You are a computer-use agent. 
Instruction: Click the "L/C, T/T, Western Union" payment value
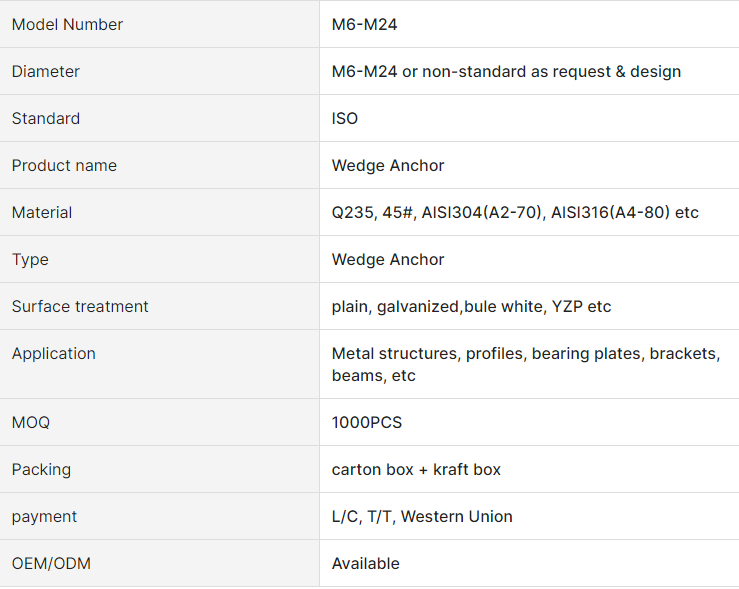[x=422, y=517]
